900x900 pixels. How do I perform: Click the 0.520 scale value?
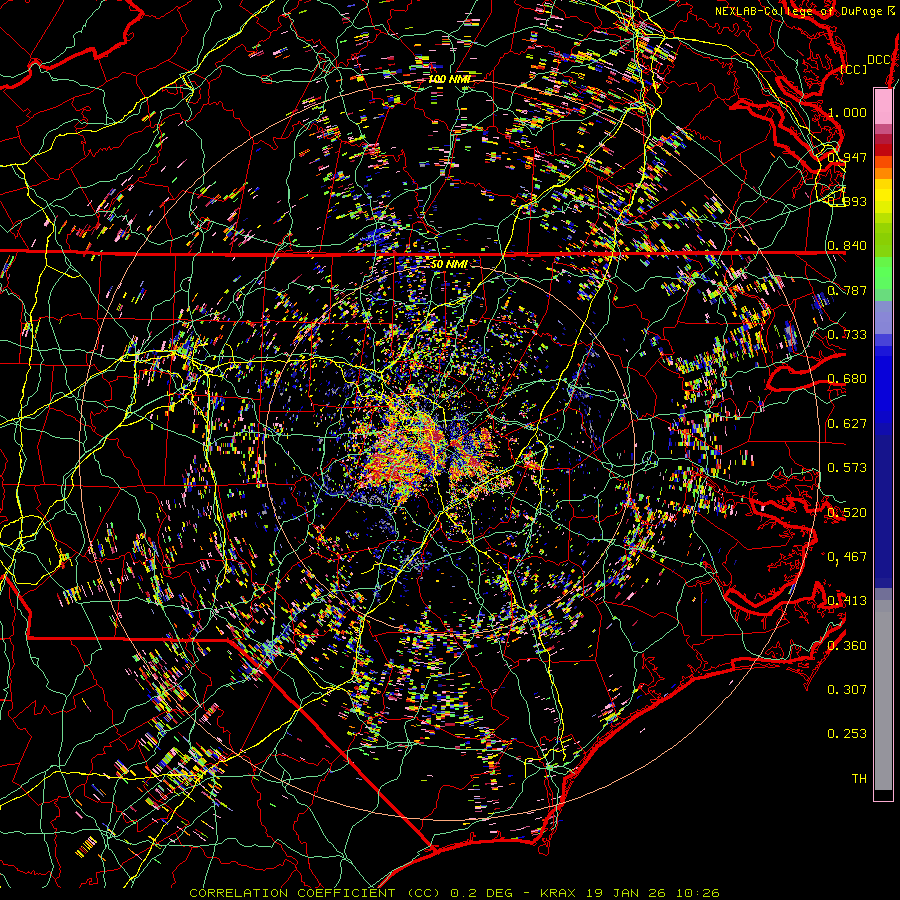point(847,512)
